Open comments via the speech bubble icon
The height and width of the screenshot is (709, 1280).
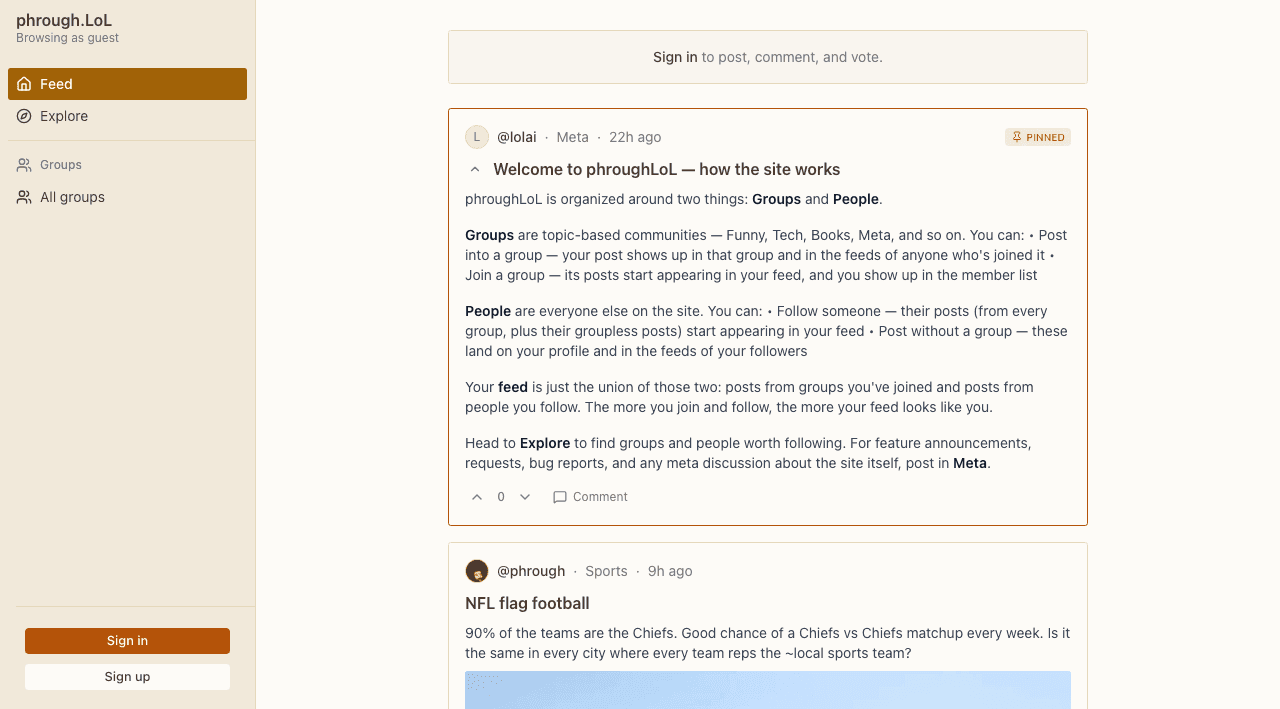click(x=560, y=497)
